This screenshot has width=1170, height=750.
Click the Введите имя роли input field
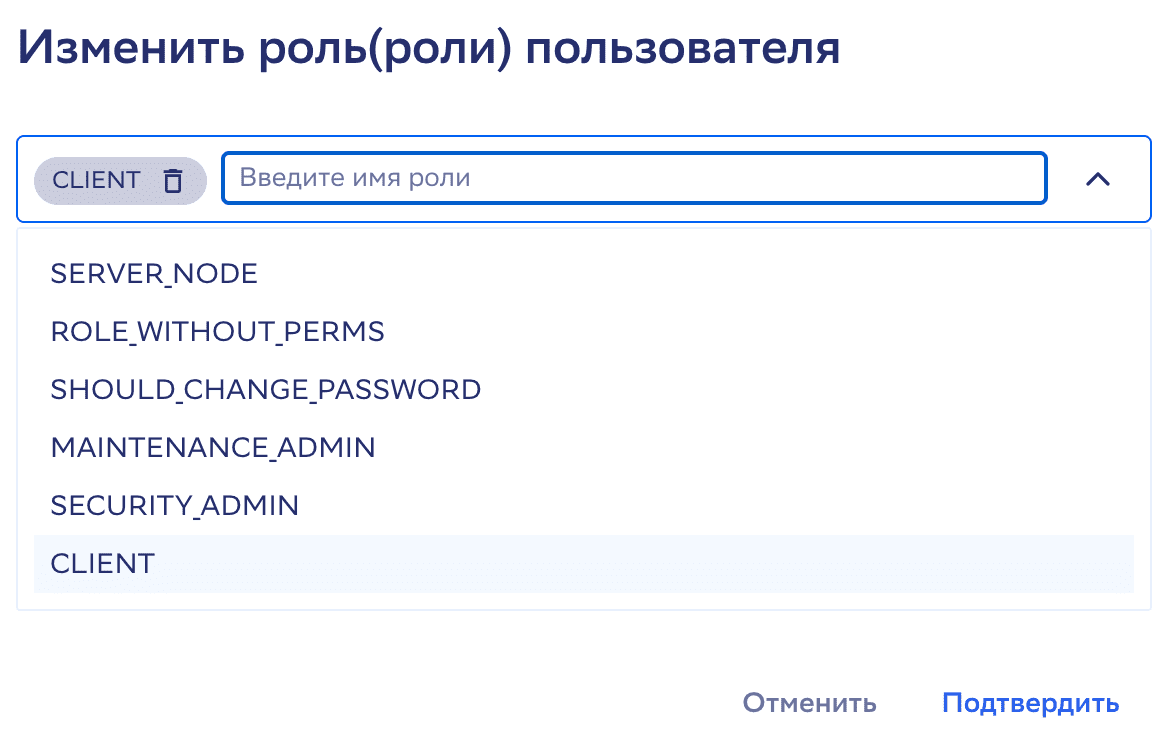coord(633,178)
